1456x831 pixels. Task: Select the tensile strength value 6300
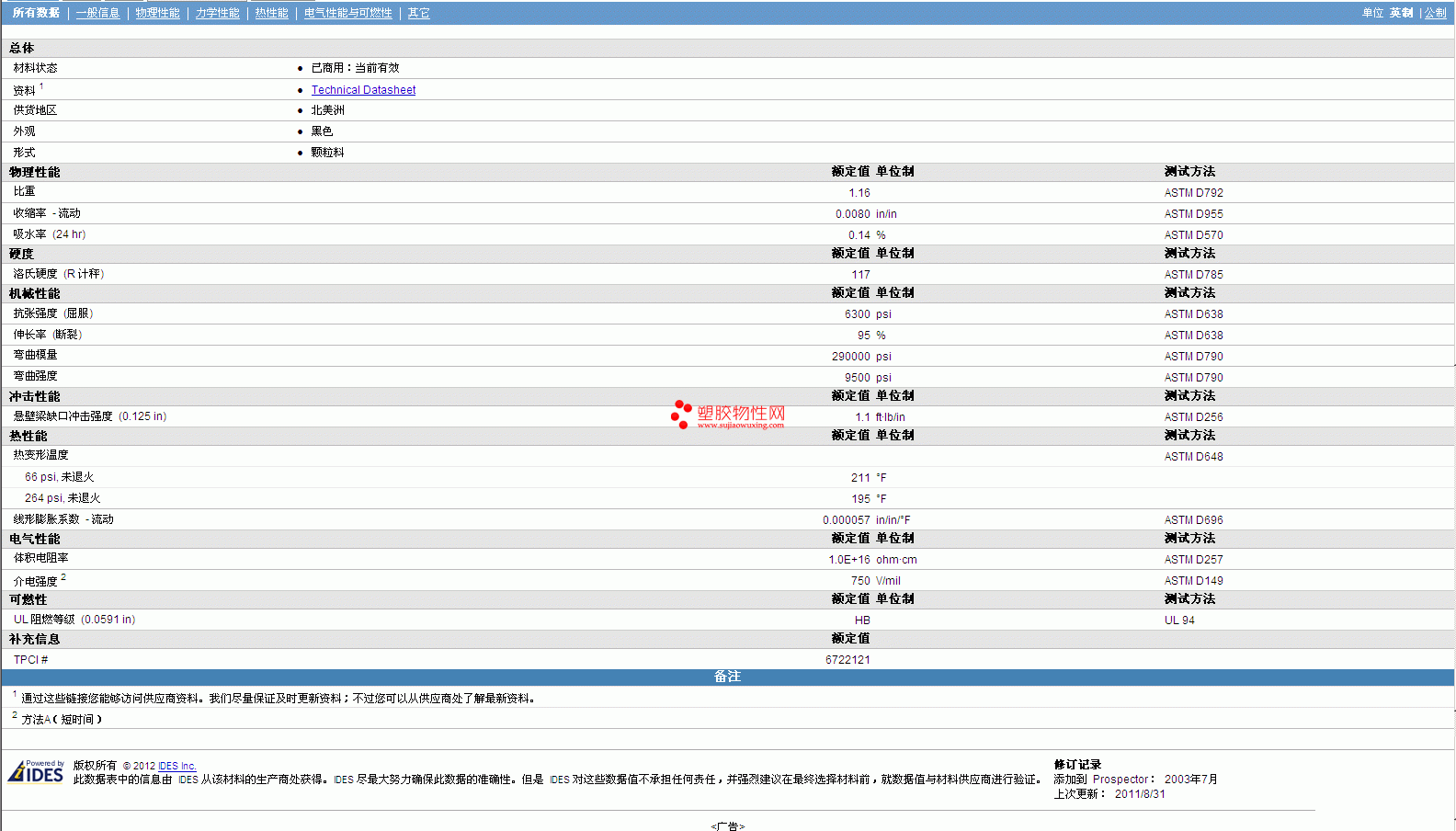coord(858,314)
